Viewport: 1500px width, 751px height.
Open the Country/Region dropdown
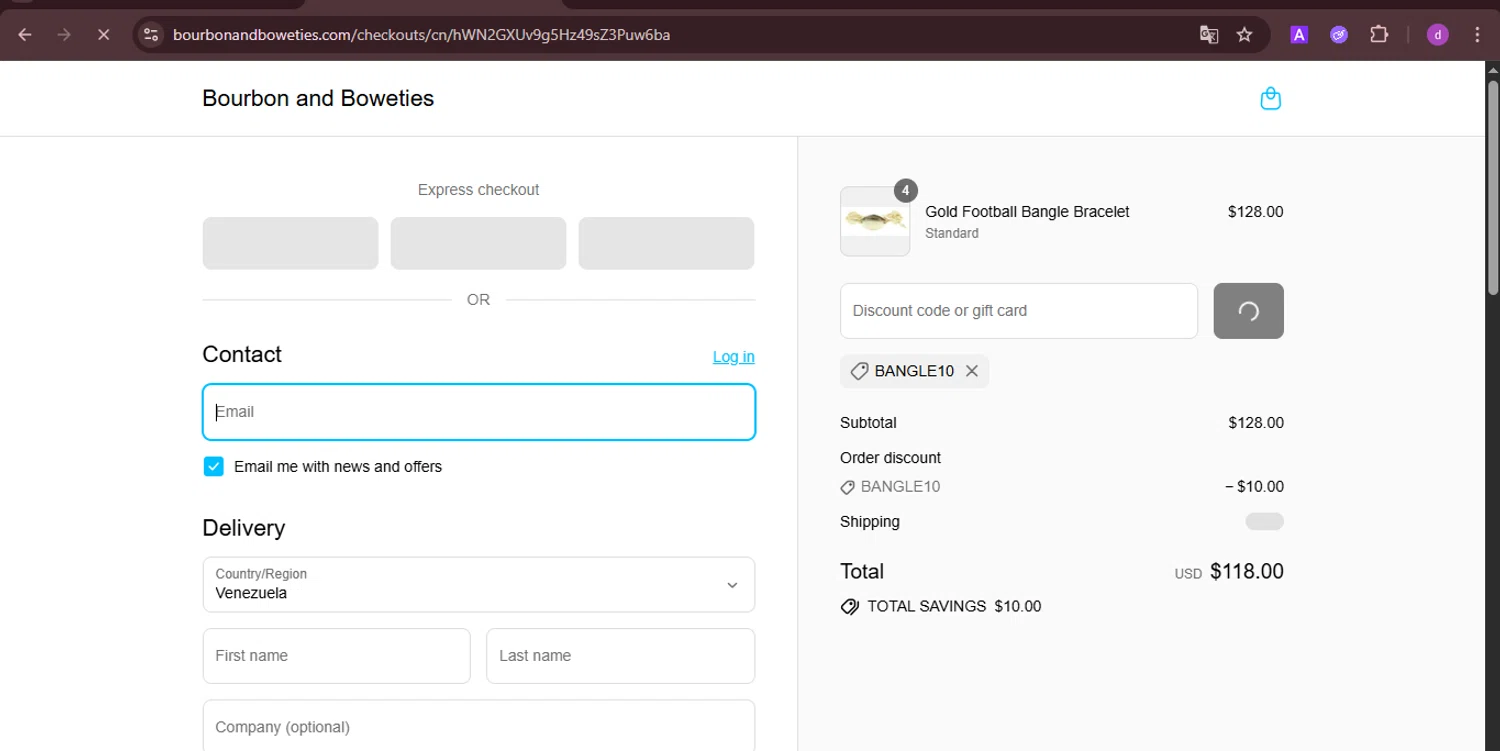point(479,584)
